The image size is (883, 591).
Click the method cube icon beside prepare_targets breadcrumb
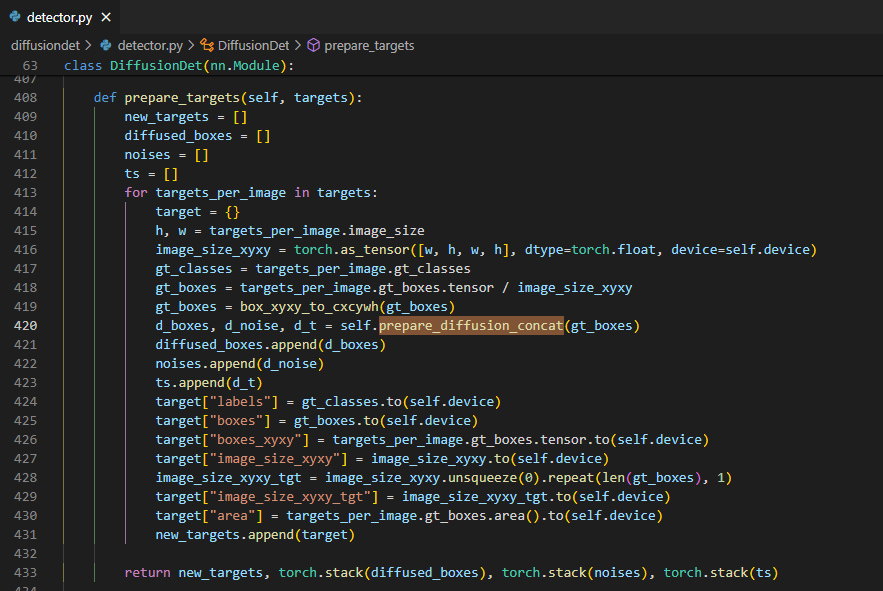coord(313,45)
